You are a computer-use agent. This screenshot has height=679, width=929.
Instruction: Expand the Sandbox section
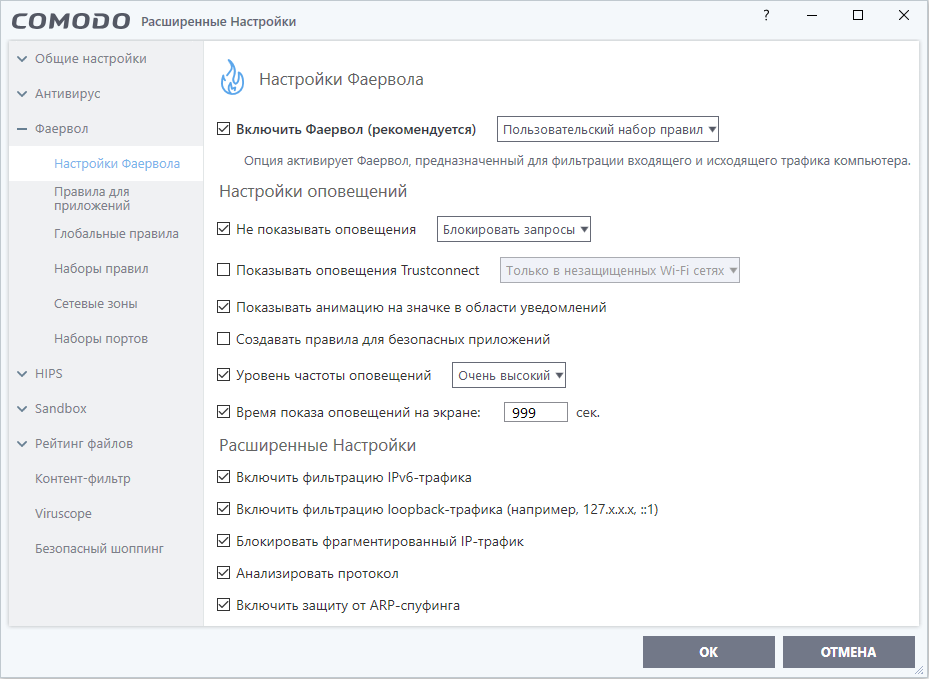(x=22, y=409)
